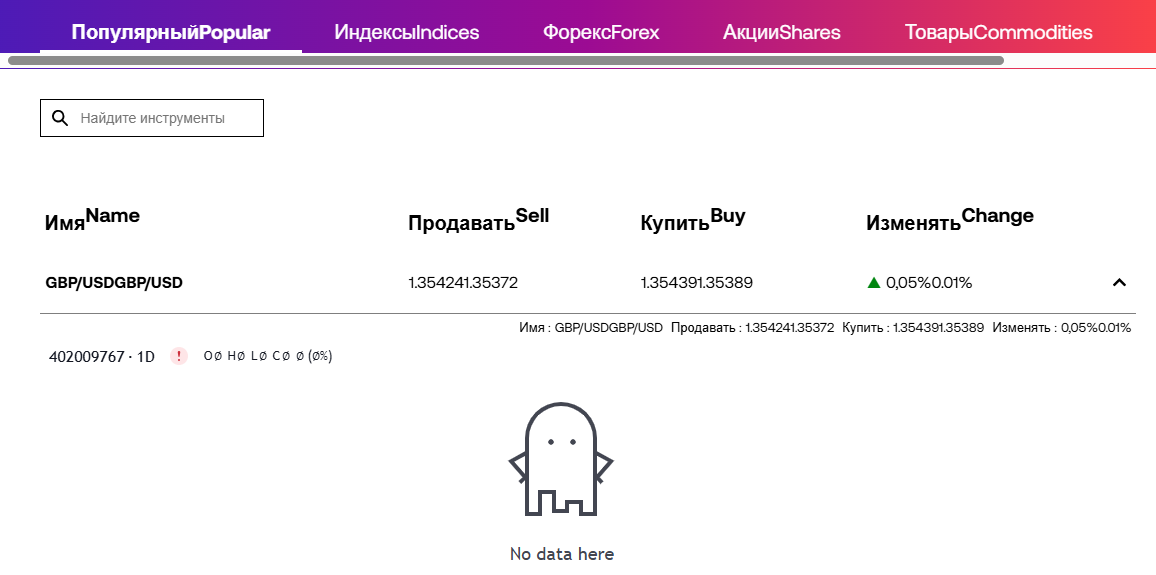Click the chart symbol 402009767 · 1D
1156x575 pixels.
(x=102, y=357)
